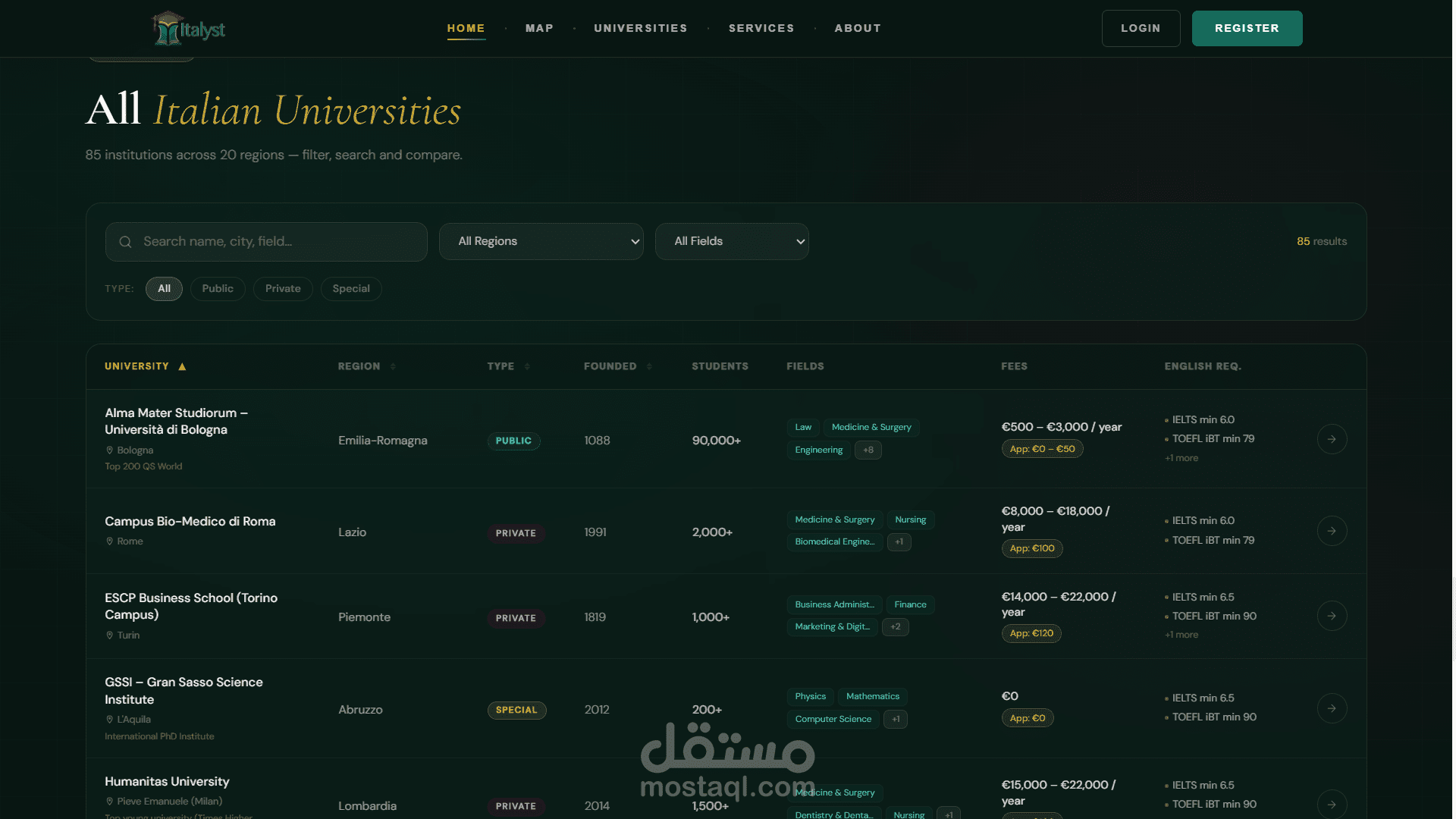Open Campus Bio-Medico row arrow icon
The image size is (1456, 819).
coord(1332,531)
